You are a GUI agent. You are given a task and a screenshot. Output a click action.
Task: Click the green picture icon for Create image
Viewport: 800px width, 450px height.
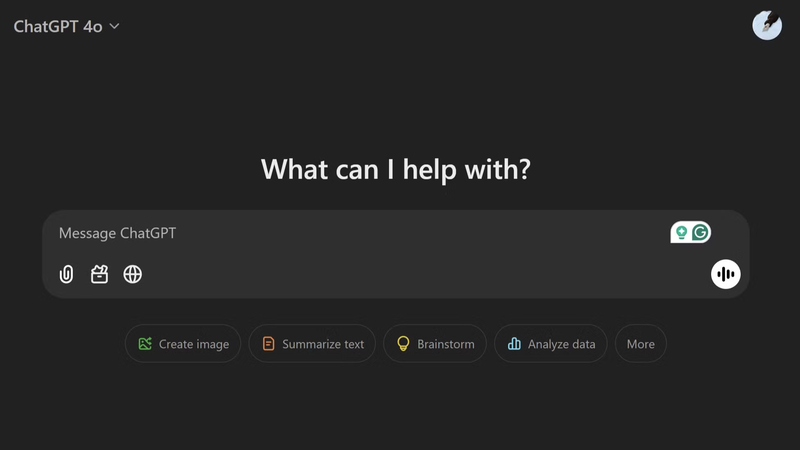click(145, 344)
